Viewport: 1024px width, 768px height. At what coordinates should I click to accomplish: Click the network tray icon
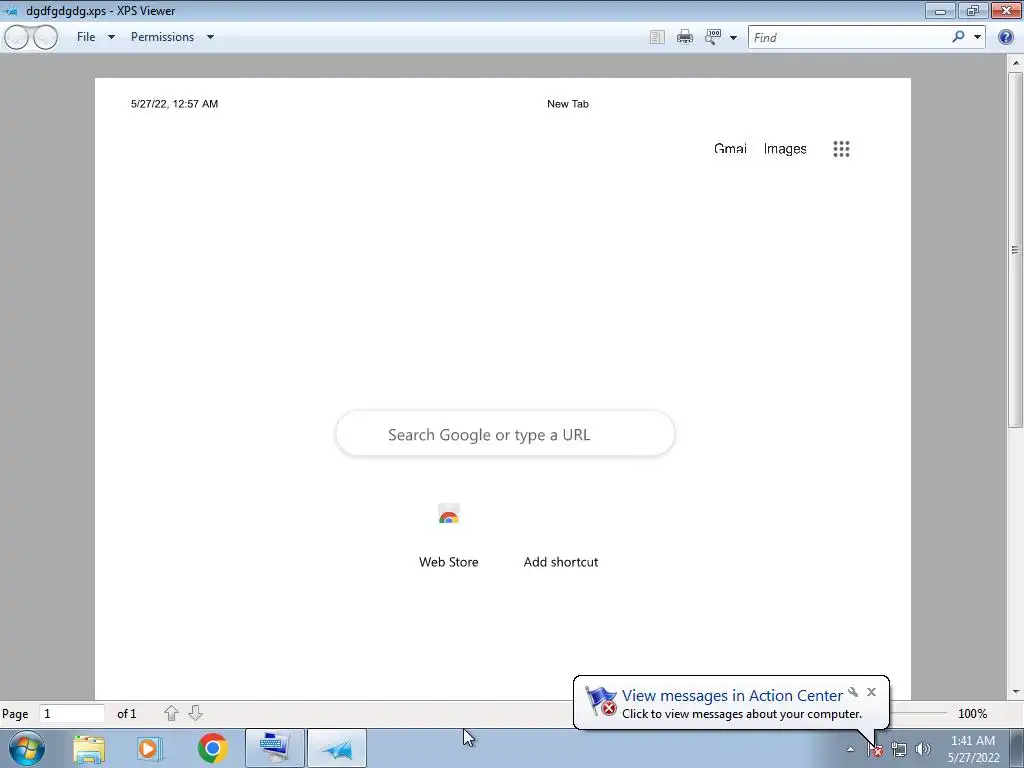pyautogui.click(x=899, y=750)
